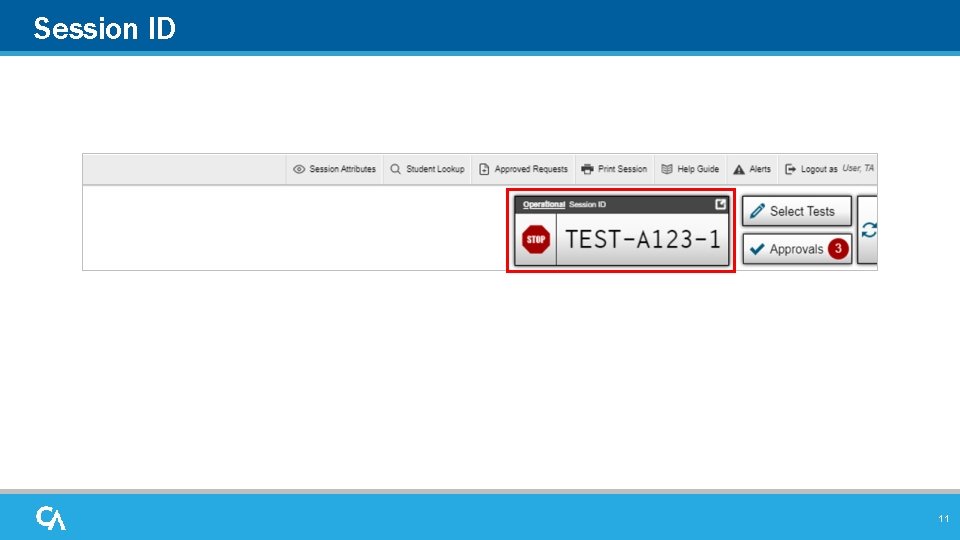Click the pop-out icon on the Session ID panel
The height and width of the screenshot is (540, 960).
[721, 204]
